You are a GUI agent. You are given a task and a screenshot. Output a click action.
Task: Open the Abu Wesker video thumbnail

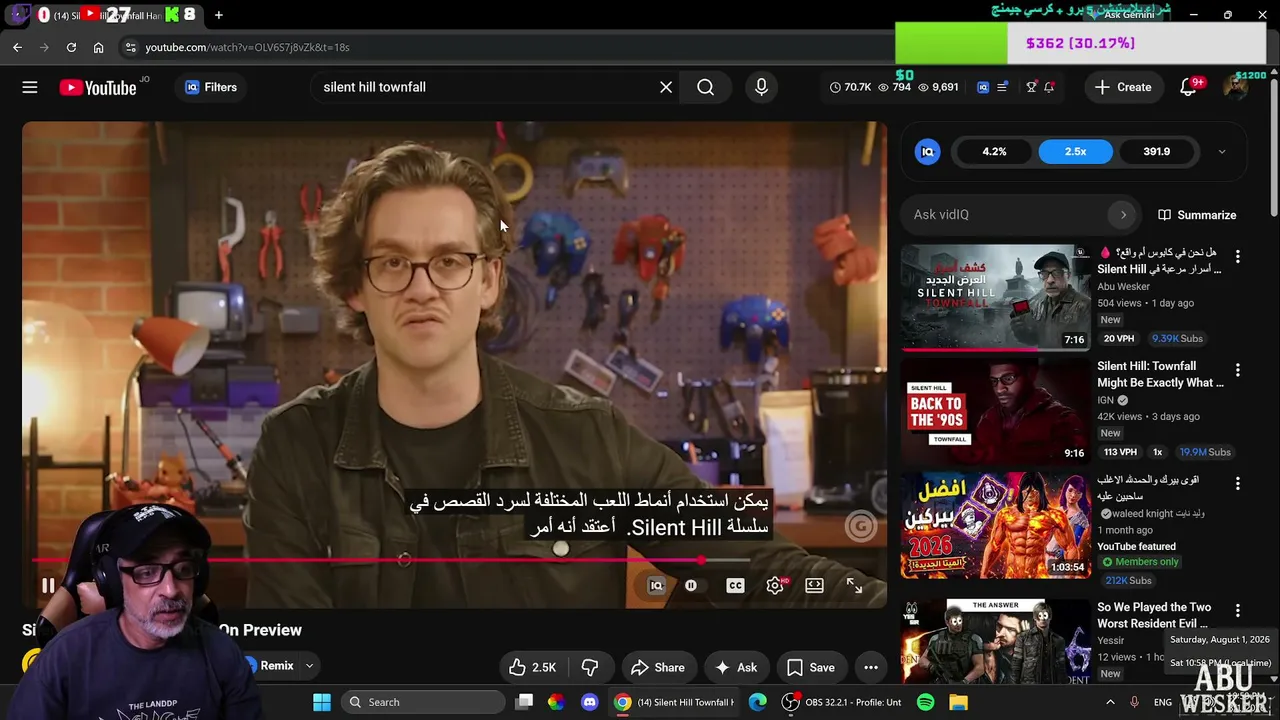996,298
